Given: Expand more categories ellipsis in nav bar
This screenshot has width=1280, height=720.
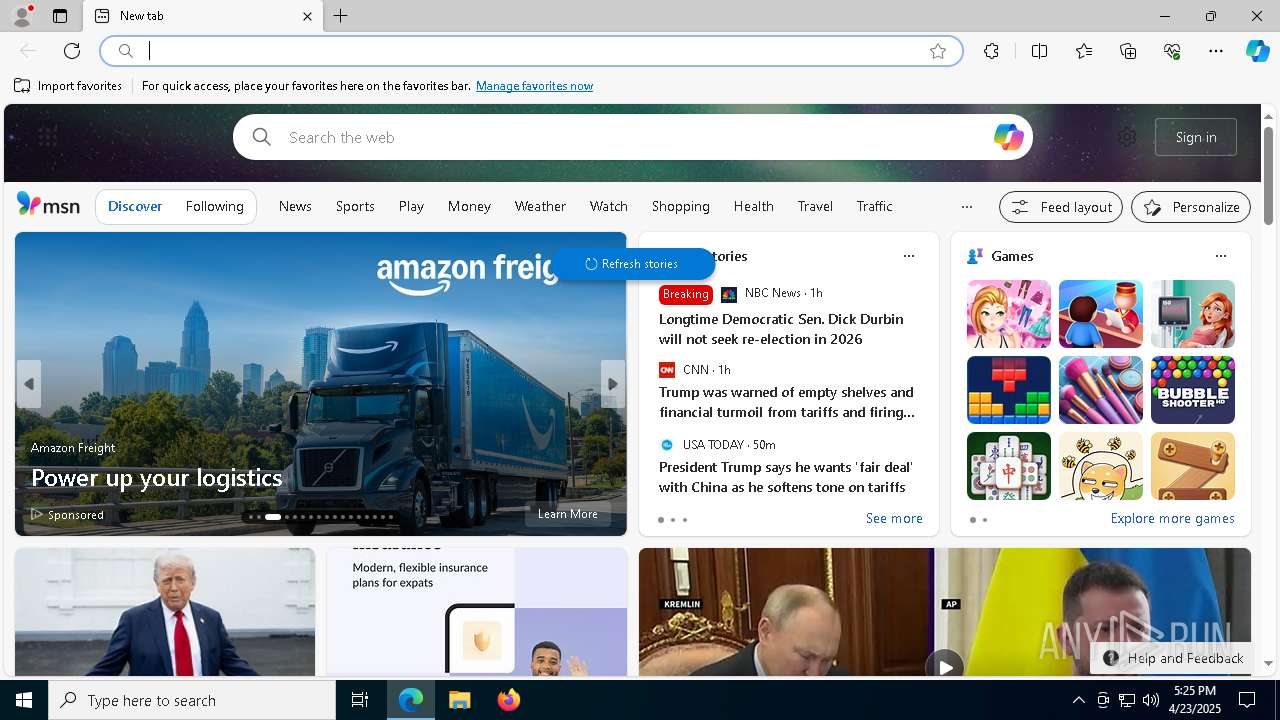Looking at the screenshot, I should point(966,207).
